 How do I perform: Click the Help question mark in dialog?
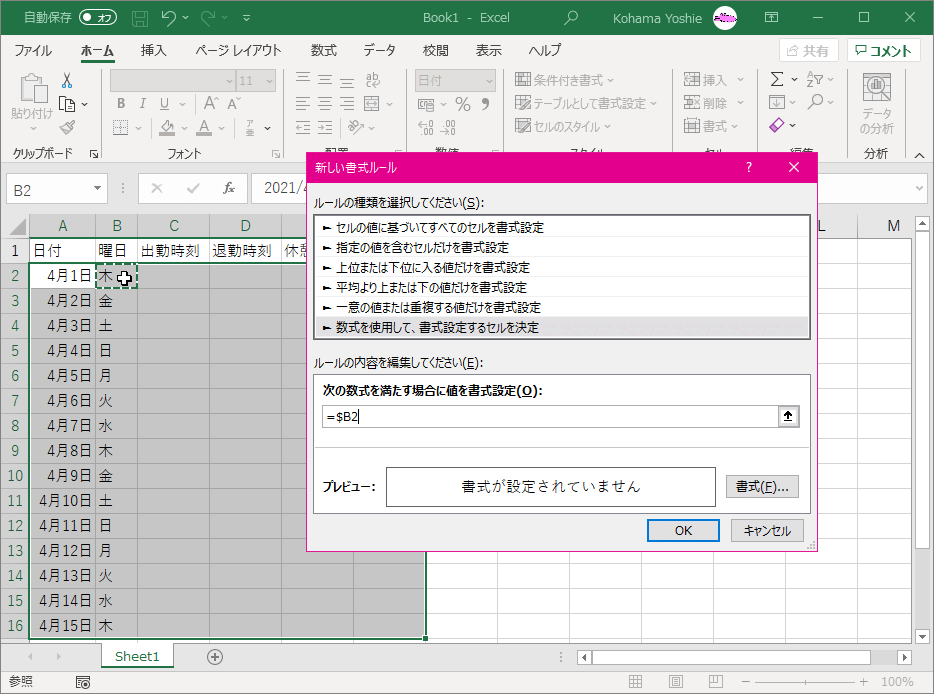click(748, 168)
